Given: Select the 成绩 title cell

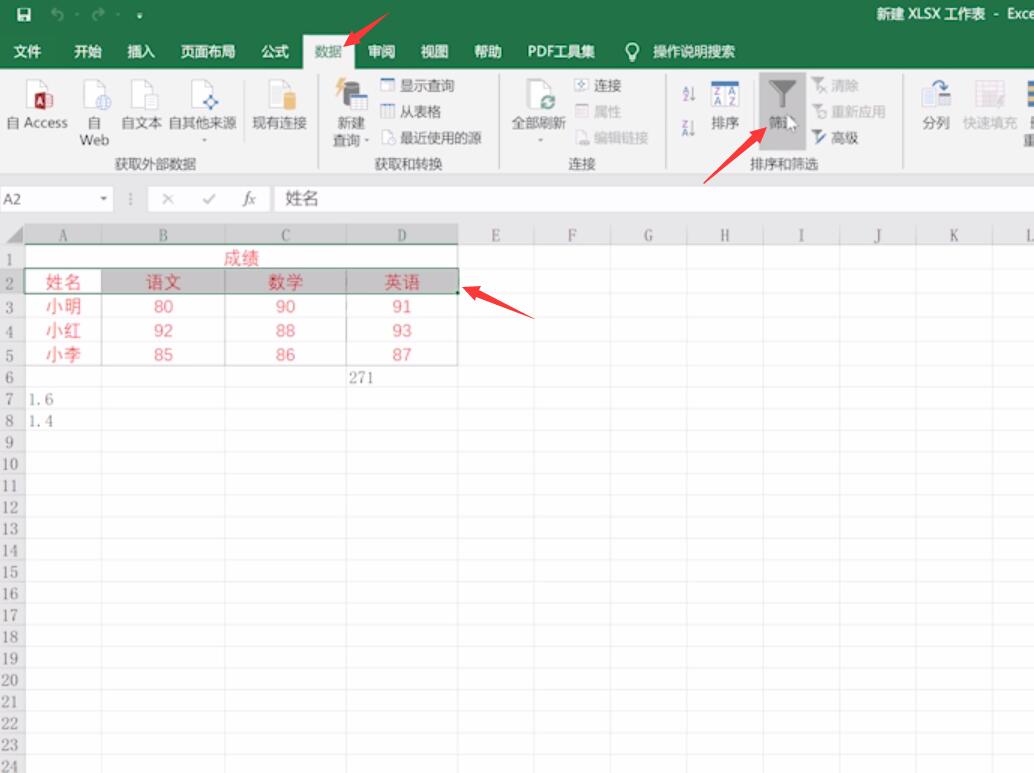Looking at the screenshot, I should [x=241, y=258].
